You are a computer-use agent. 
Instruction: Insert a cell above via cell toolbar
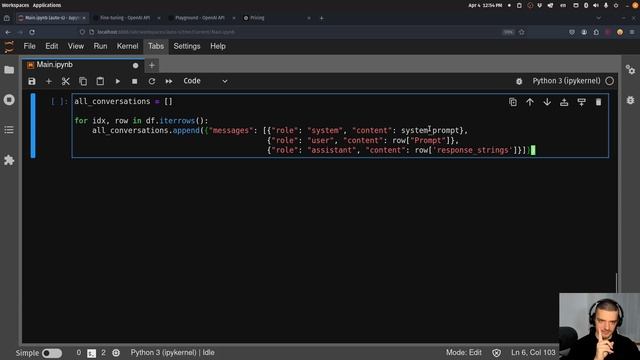[564, 102]
